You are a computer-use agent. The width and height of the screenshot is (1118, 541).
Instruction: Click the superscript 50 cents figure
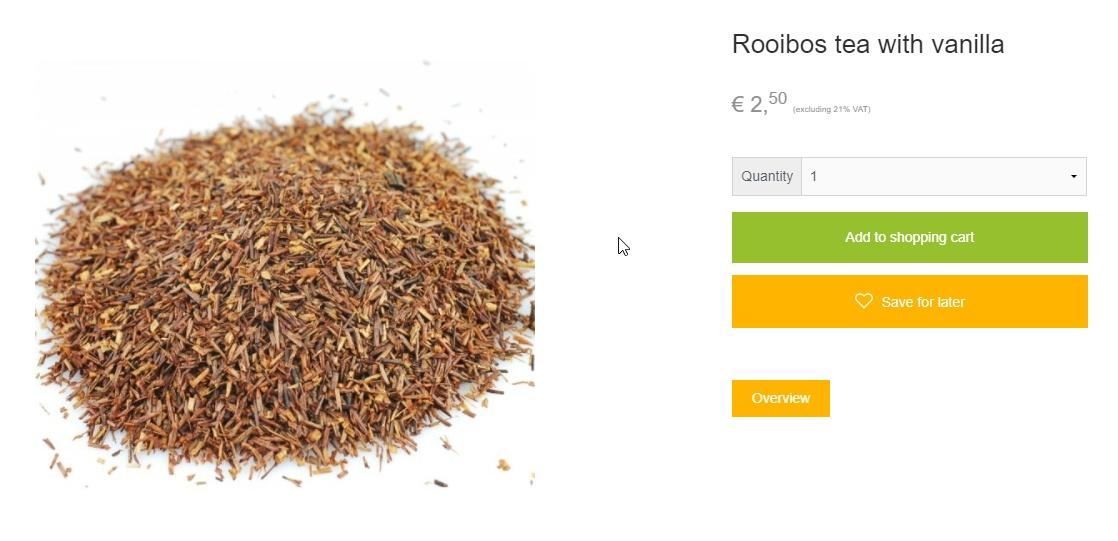[778, 98]
